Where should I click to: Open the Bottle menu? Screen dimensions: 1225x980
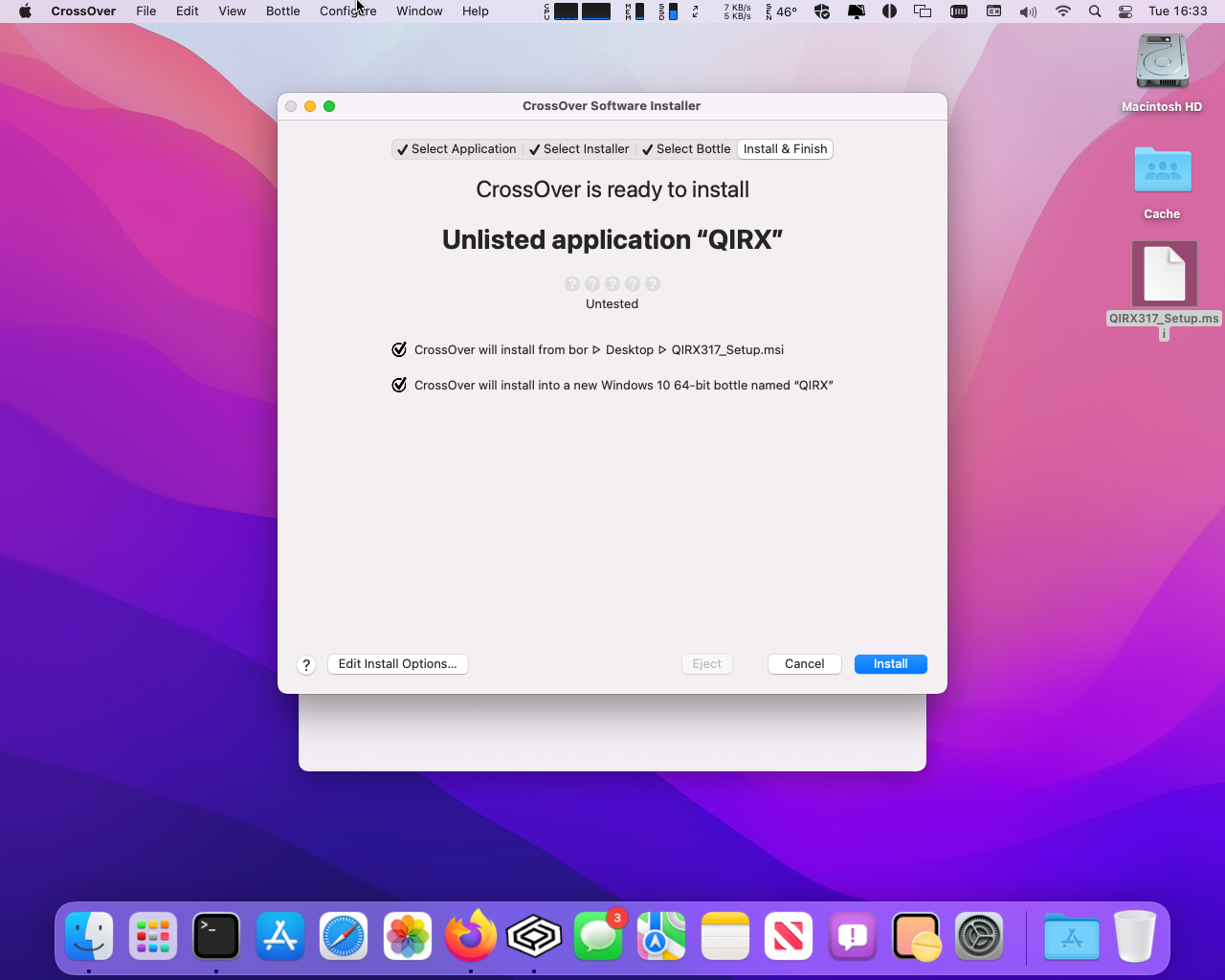[x=283, y=11]
